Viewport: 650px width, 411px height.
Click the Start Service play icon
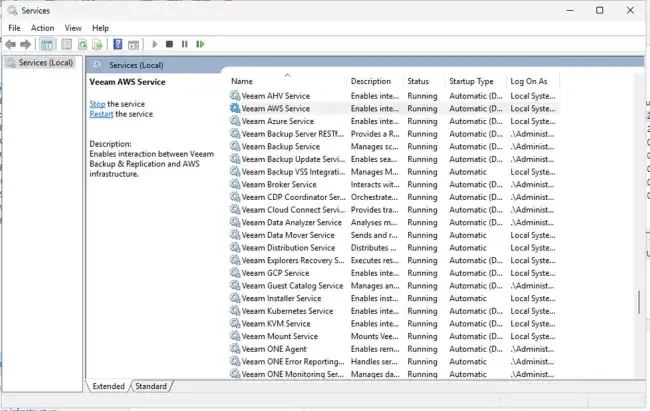pyautogui.click(x=155, y=44)
